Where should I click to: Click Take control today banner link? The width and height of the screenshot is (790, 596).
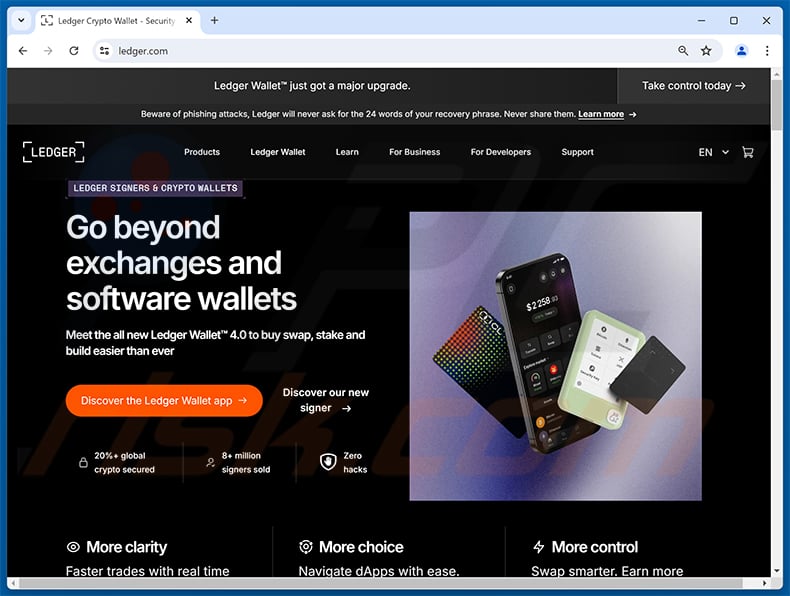coord(693,86)
